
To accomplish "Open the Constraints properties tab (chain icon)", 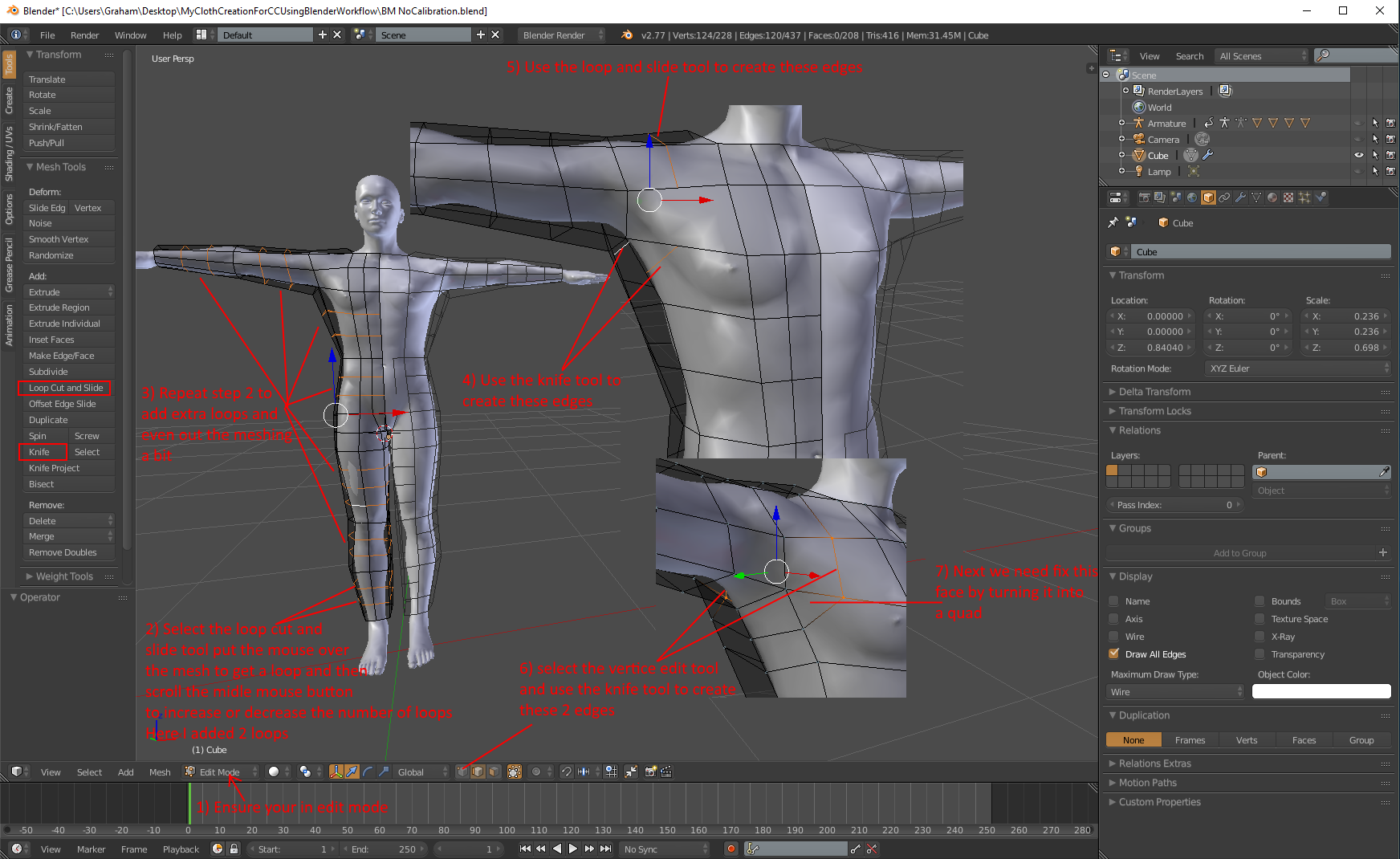I will coord(1224,197).
